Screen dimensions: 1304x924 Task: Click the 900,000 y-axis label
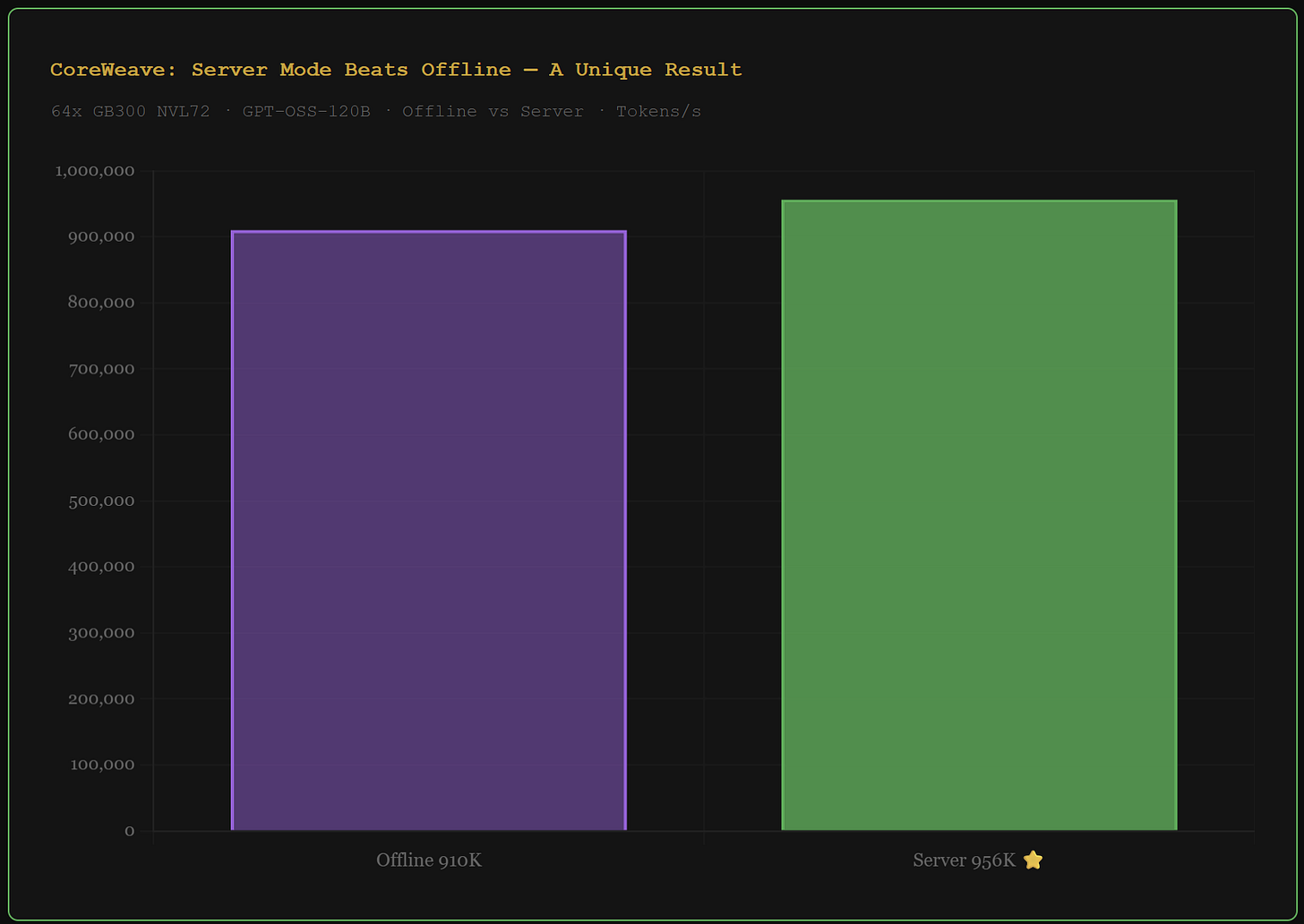pyautogui.click(x=101, y=236)
